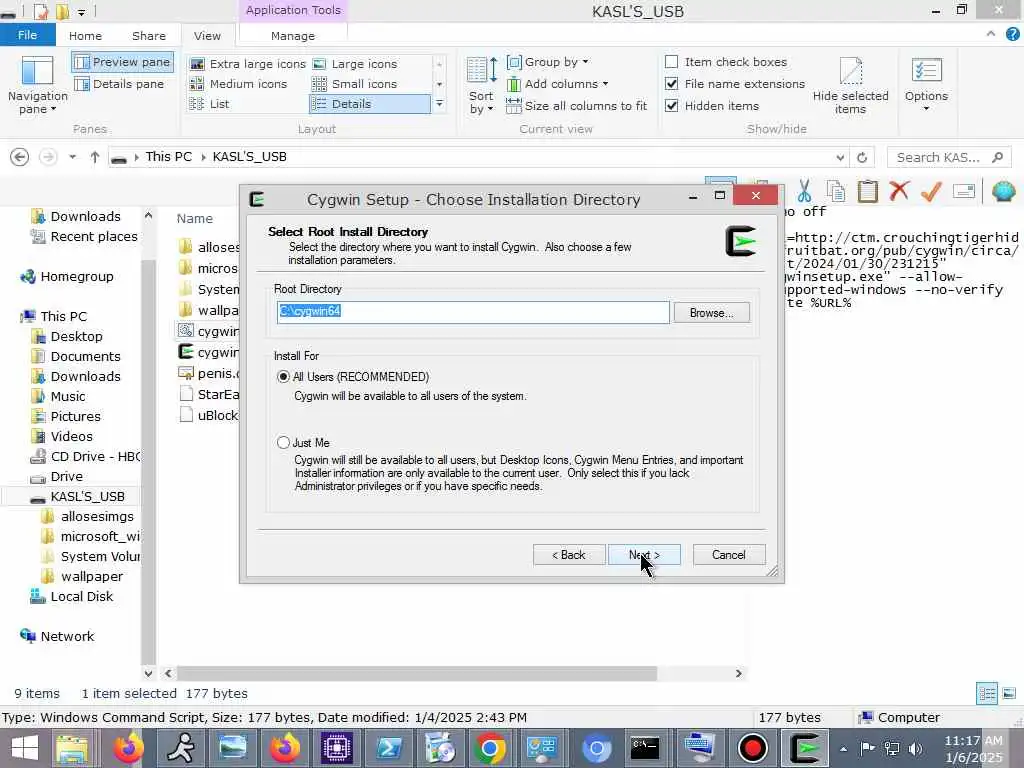Click the horizontal scrollbar in file list
Image resolution: width=1024 pixels, height=768 pixels.
pyautogui.click(x=417, y=673)
